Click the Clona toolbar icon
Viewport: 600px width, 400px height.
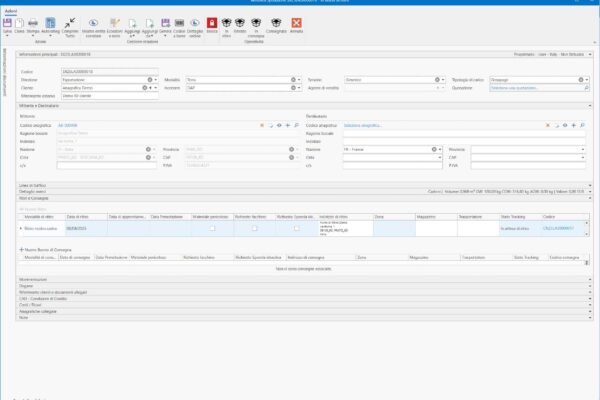click(19, 23)
